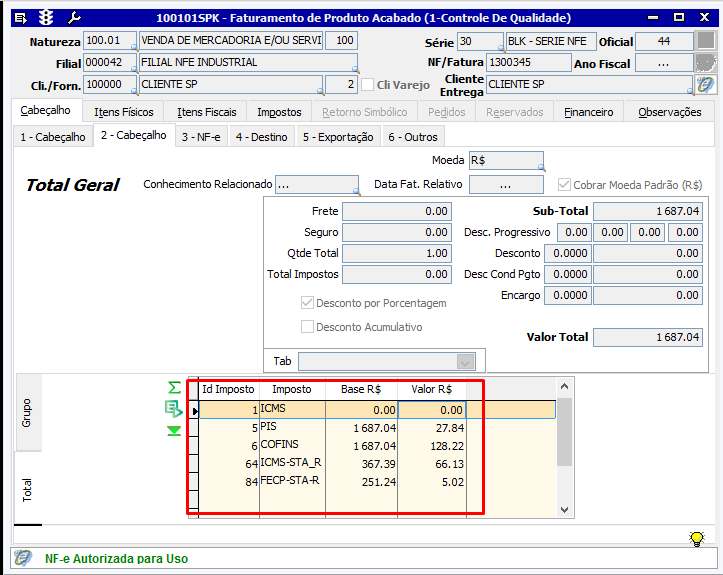Select the Total vertical tab
The image size is (723, 575).
[x=28, y=489]
